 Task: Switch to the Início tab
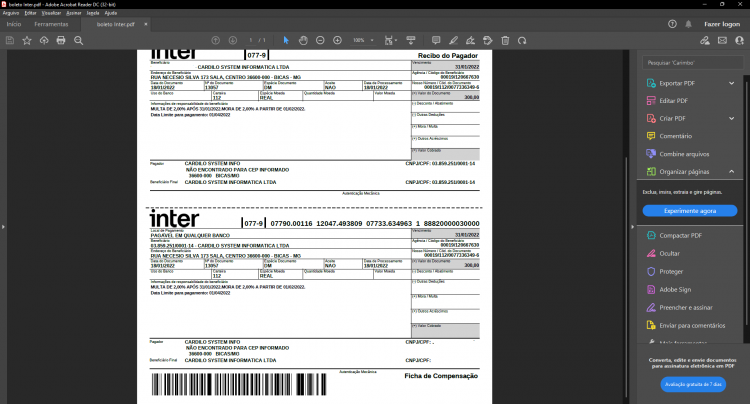point(14,24)
